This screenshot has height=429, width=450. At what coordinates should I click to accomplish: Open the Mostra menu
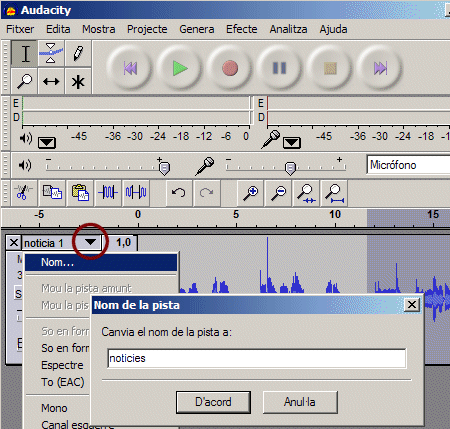(99, 29)
